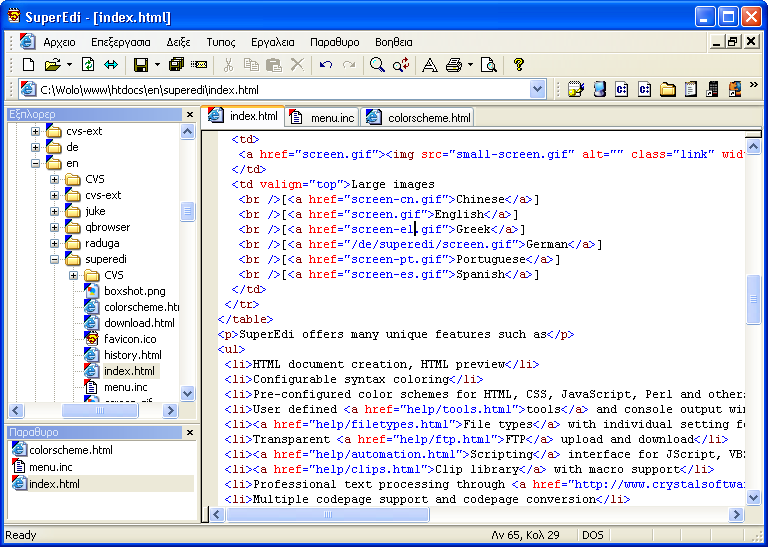This screenshot has width=768, height=547.
Task: Click the yellow folder tool icon in the tools bar
Action: point(667,90)
